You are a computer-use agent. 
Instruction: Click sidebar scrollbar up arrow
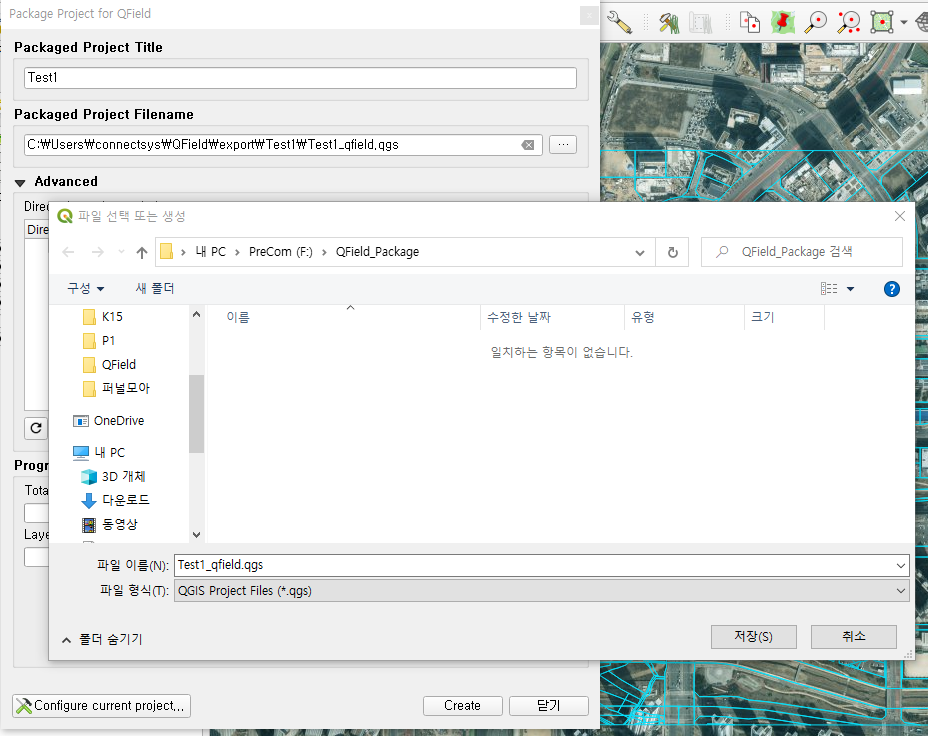[x=196, y=315]
